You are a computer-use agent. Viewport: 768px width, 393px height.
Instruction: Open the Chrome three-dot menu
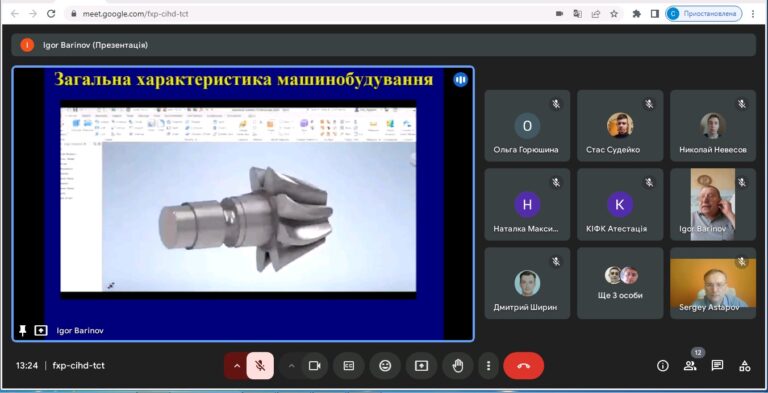point(753,14)
